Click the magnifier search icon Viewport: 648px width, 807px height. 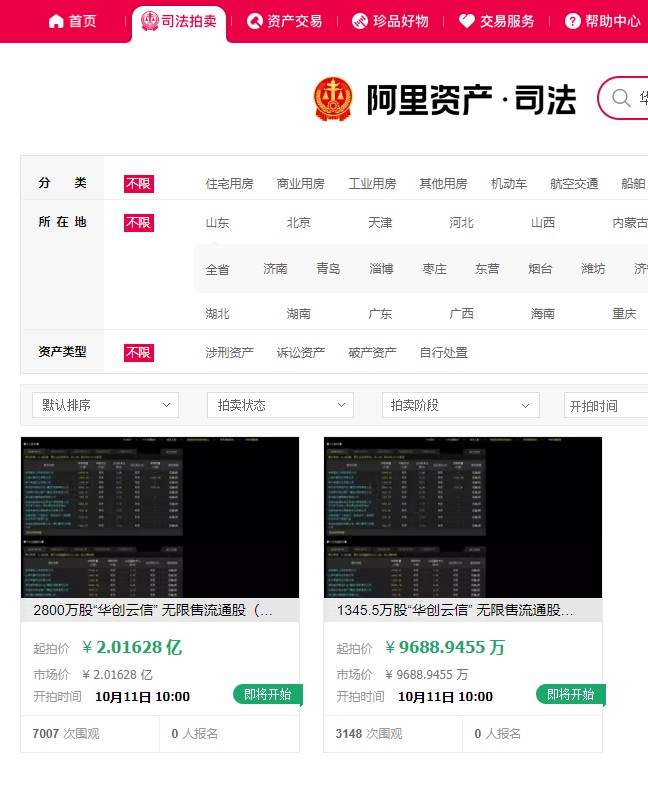[621, 97]
